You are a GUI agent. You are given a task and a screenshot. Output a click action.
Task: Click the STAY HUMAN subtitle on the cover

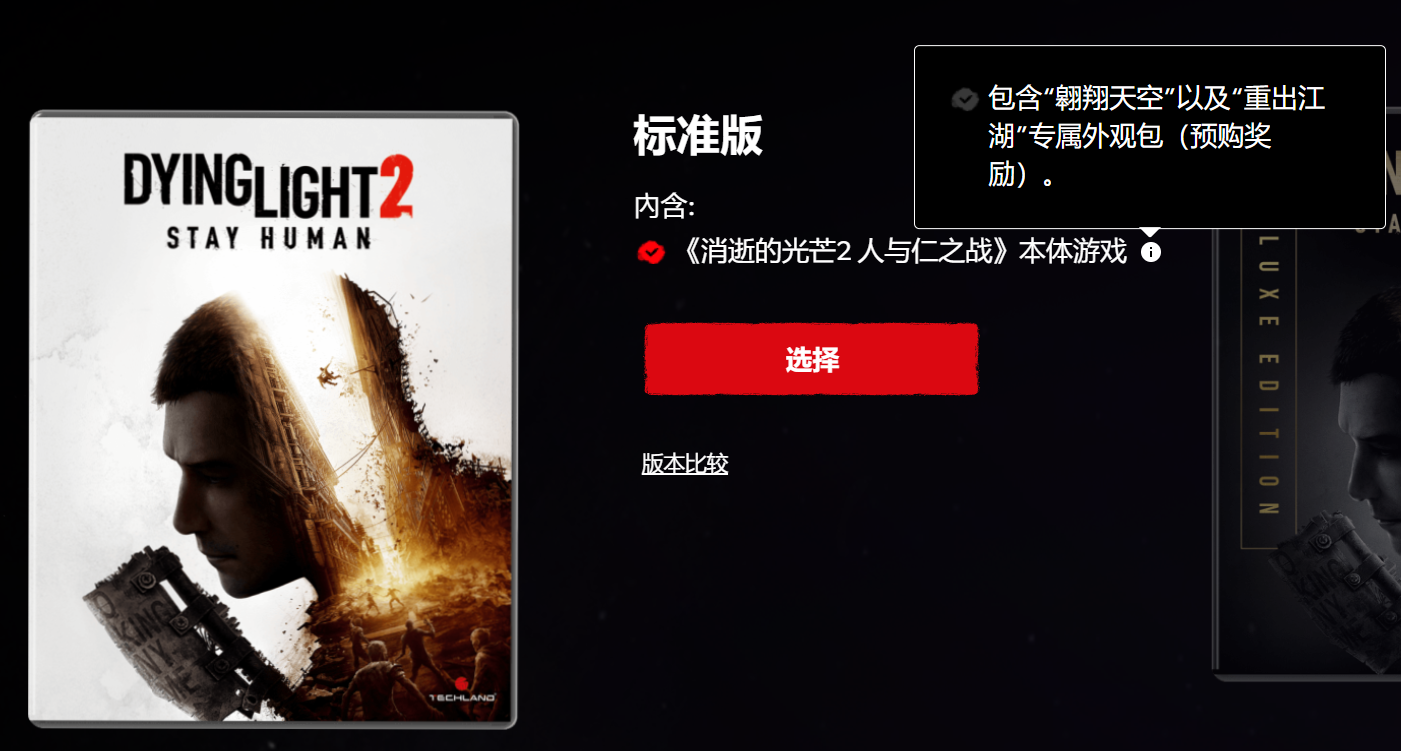click(x=268, y=238)
